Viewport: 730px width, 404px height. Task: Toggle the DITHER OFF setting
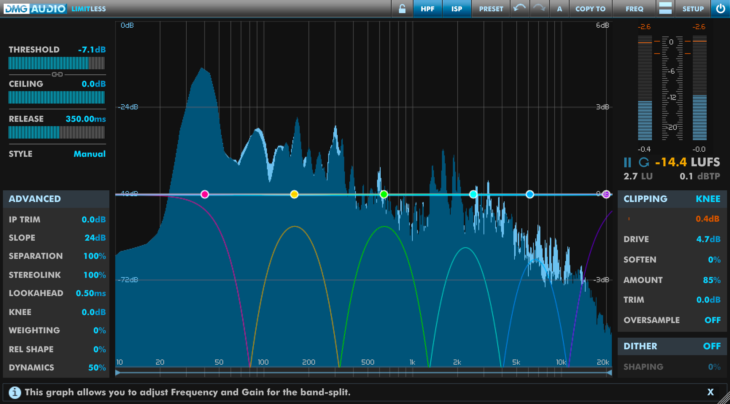click(712, 346)
